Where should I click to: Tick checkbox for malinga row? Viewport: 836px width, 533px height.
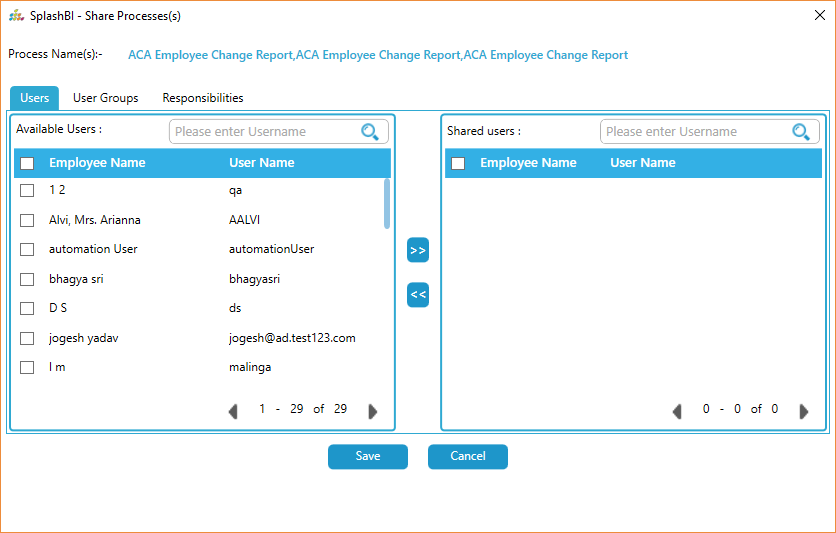click(x=27, y=367)
